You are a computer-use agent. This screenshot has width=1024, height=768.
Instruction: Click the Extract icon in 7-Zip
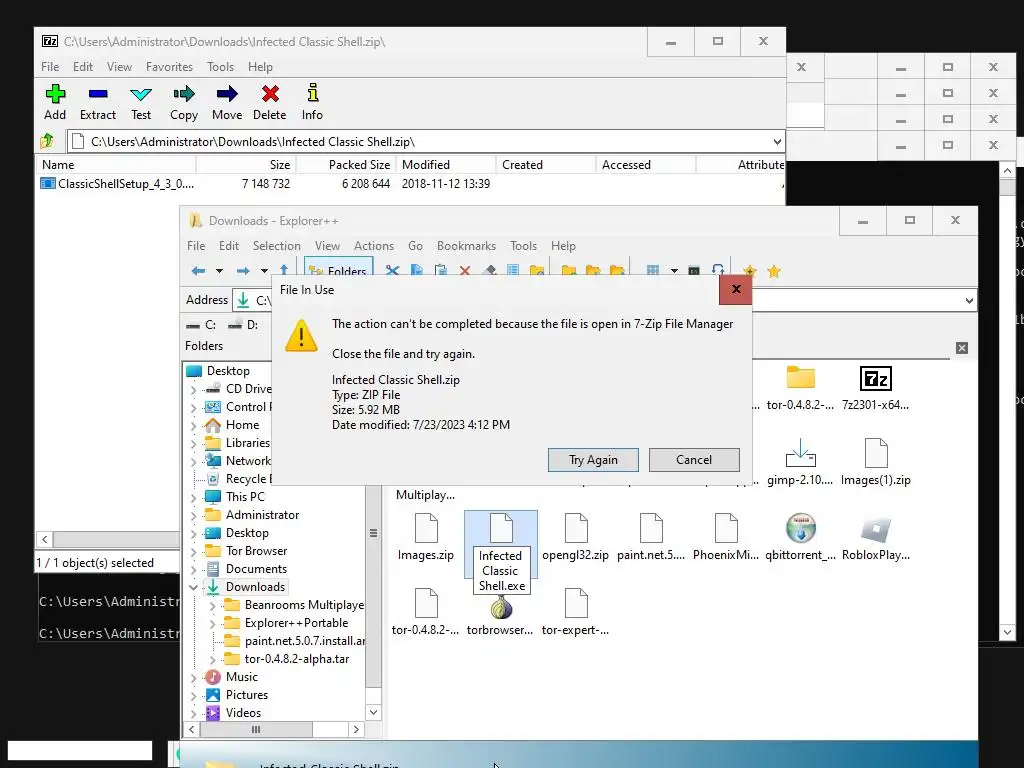coord(98,94)
